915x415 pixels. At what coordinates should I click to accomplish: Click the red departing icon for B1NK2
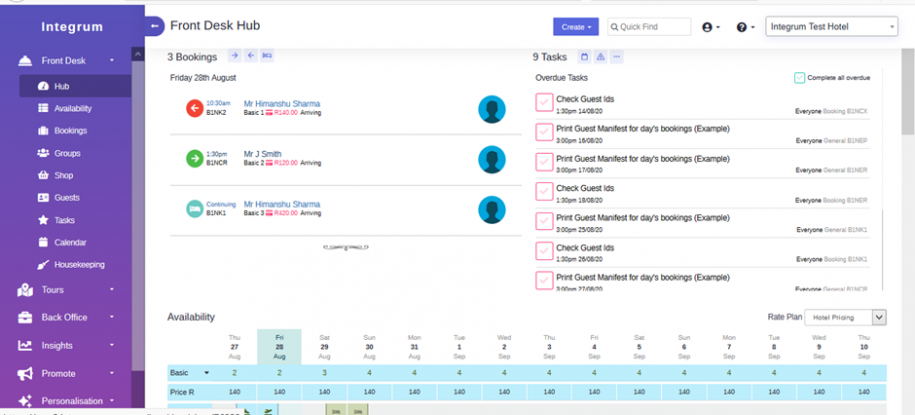[194, 108]
